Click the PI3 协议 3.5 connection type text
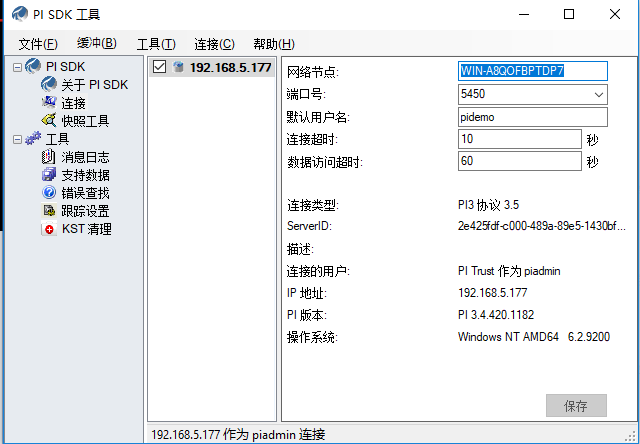Viewport: 640px width, 444px height. [x=489, y=204]
